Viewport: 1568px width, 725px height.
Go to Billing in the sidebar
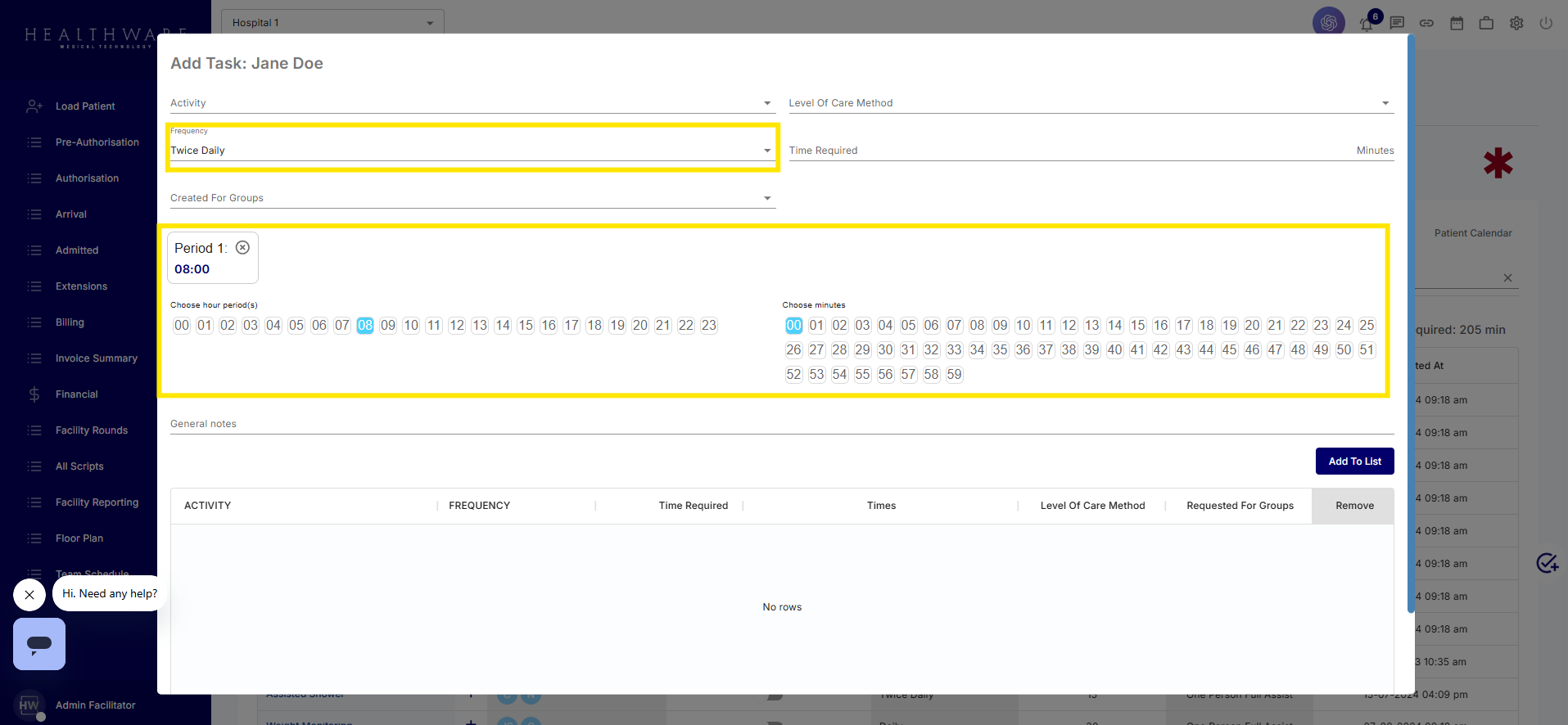click(x=70, y=322)
